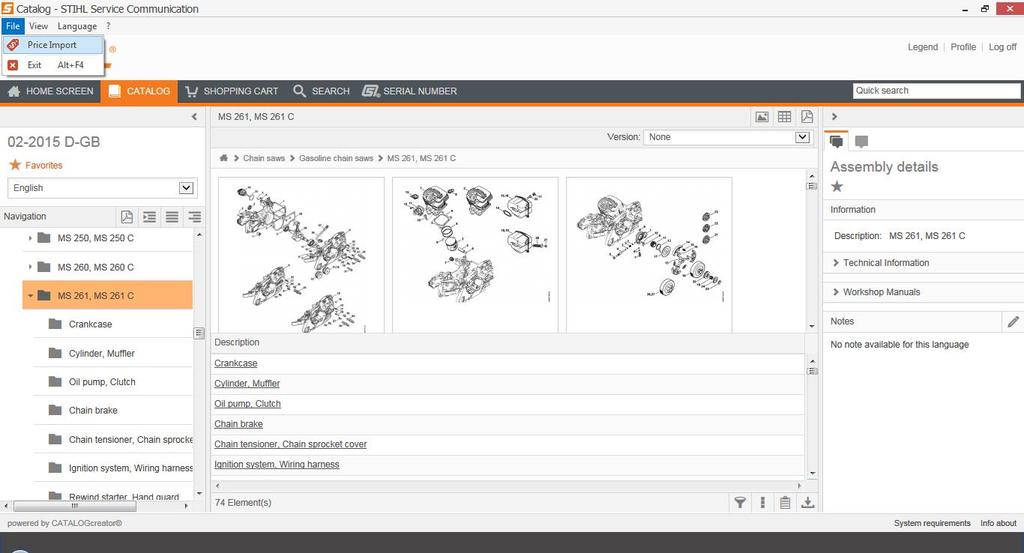This screenshot has height=553, width=1024.
Task: Go to the Home Screen tab
Action: pos(50,91)
